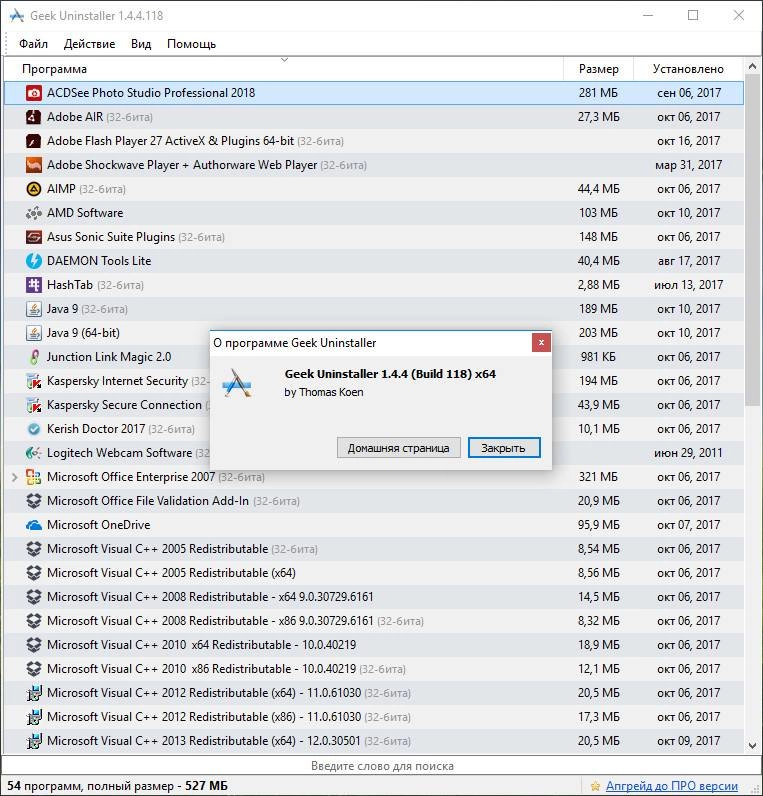Open the Помощь menu
This screenshot has width=763, height=796.
191,44
